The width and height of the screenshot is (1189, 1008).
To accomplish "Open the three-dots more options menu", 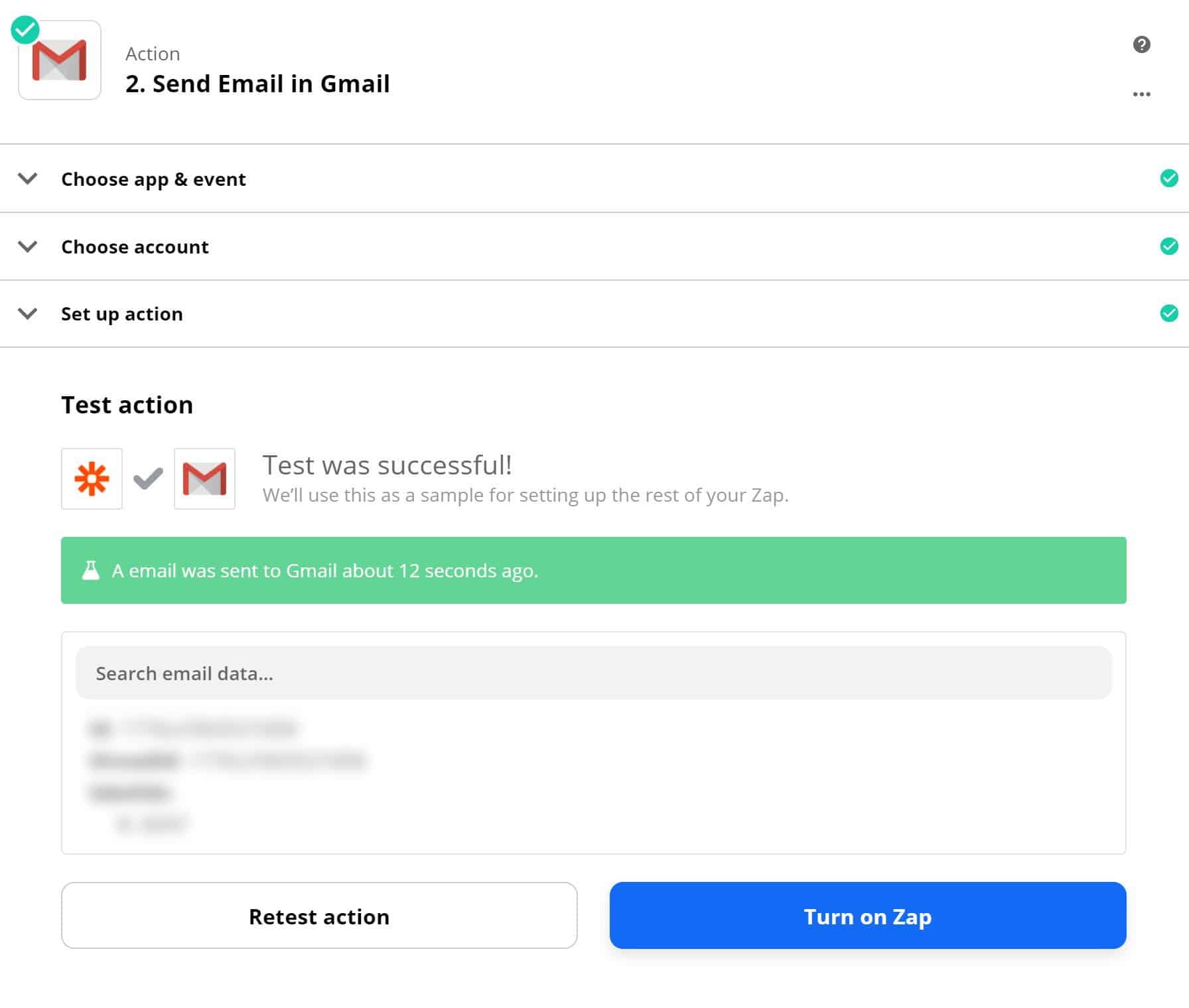I will tap(1141, 94).
